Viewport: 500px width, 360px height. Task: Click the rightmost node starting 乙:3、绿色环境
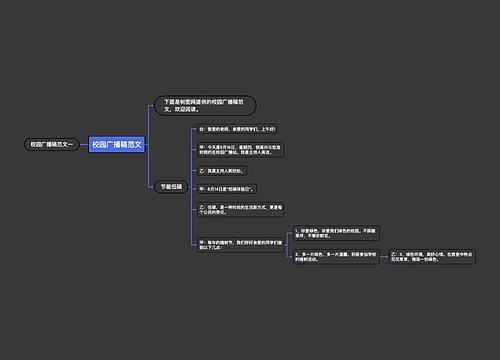pyautogui.click(x=432, y=257)
